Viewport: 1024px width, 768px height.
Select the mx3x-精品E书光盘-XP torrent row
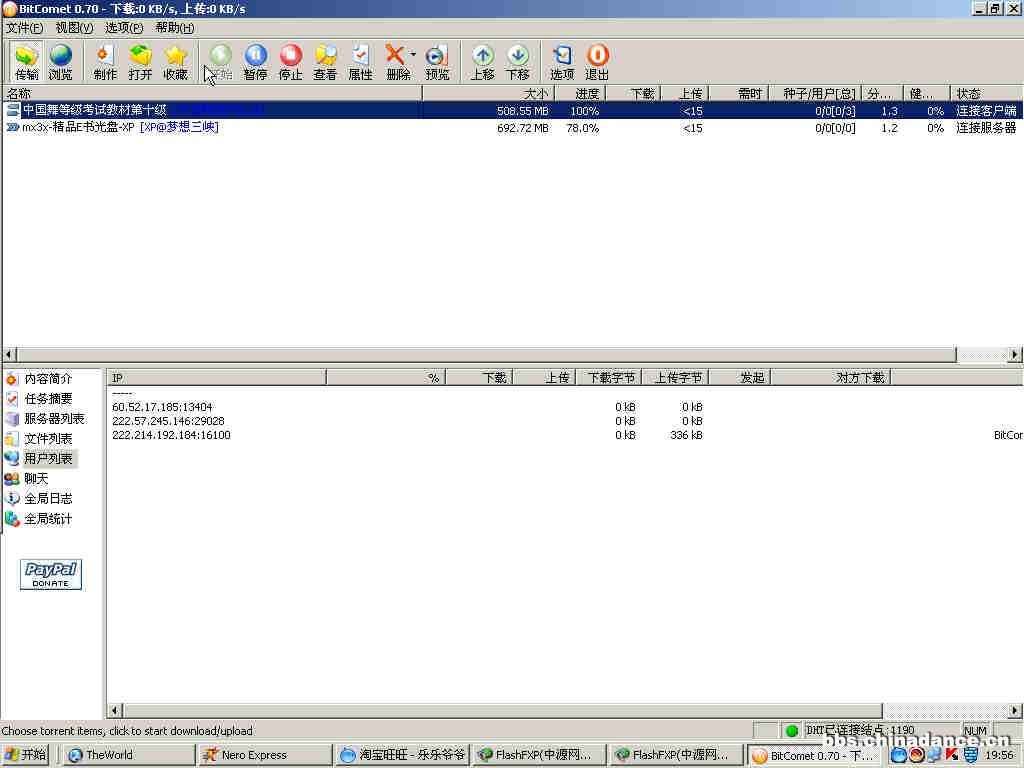pos(120,128)
